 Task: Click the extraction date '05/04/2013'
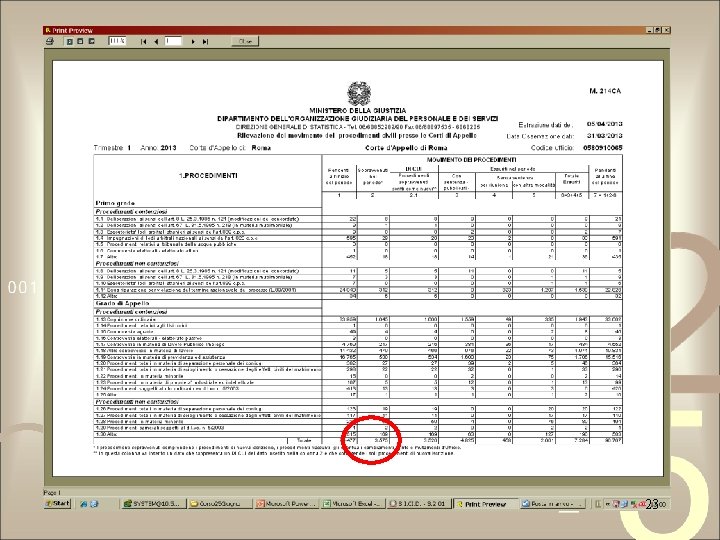pos(604,124)
